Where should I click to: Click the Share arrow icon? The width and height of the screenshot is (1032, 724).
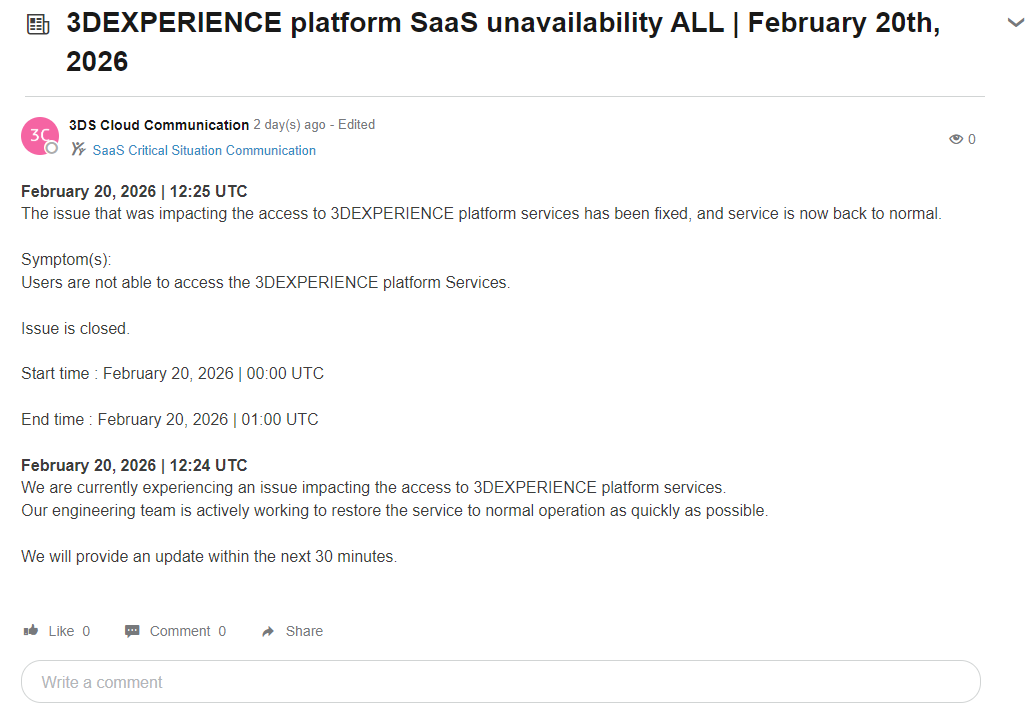[x=266, y=630]
